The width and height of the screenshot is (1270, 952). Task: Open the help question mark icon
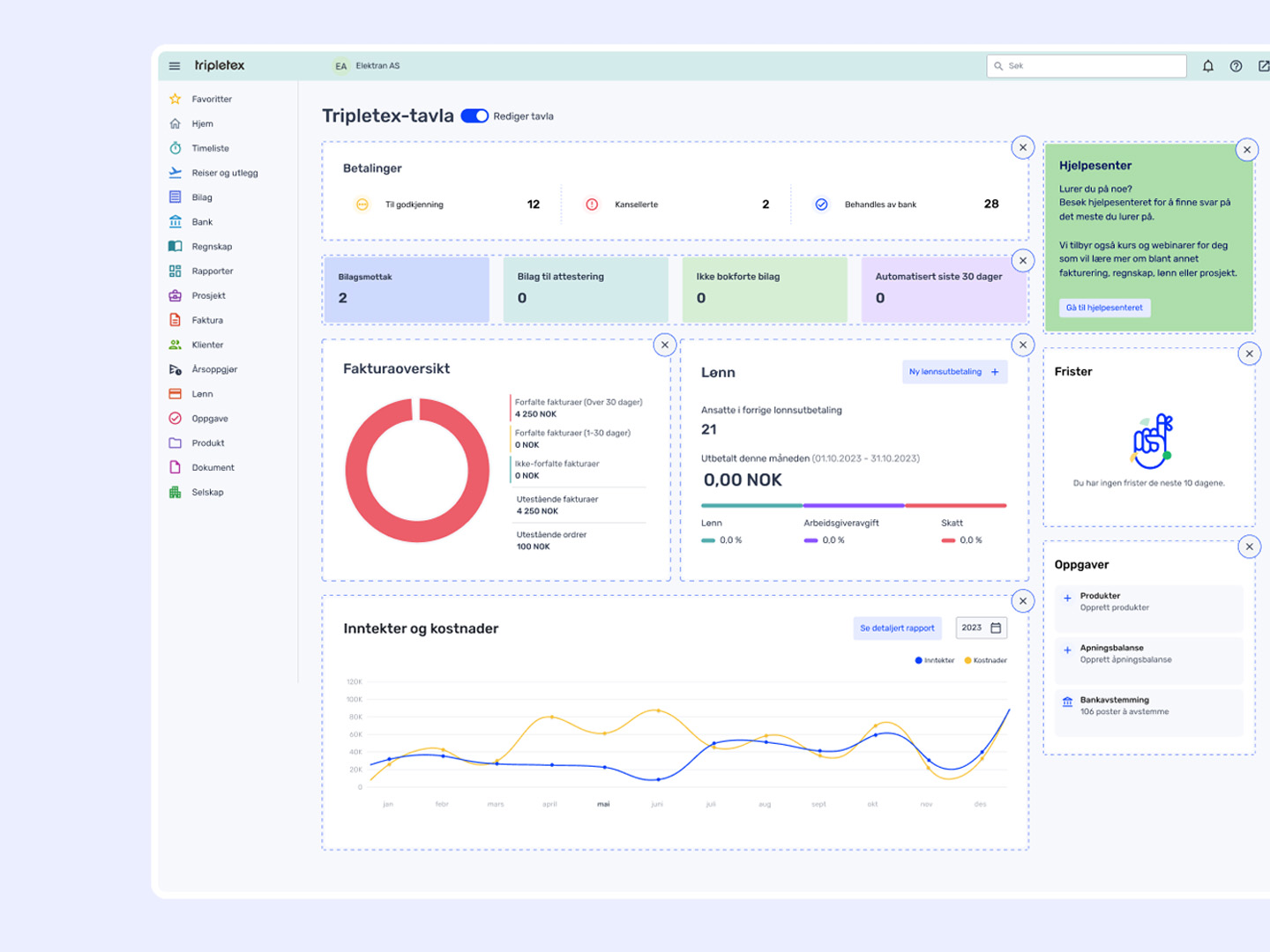(x=1236, y=66)
